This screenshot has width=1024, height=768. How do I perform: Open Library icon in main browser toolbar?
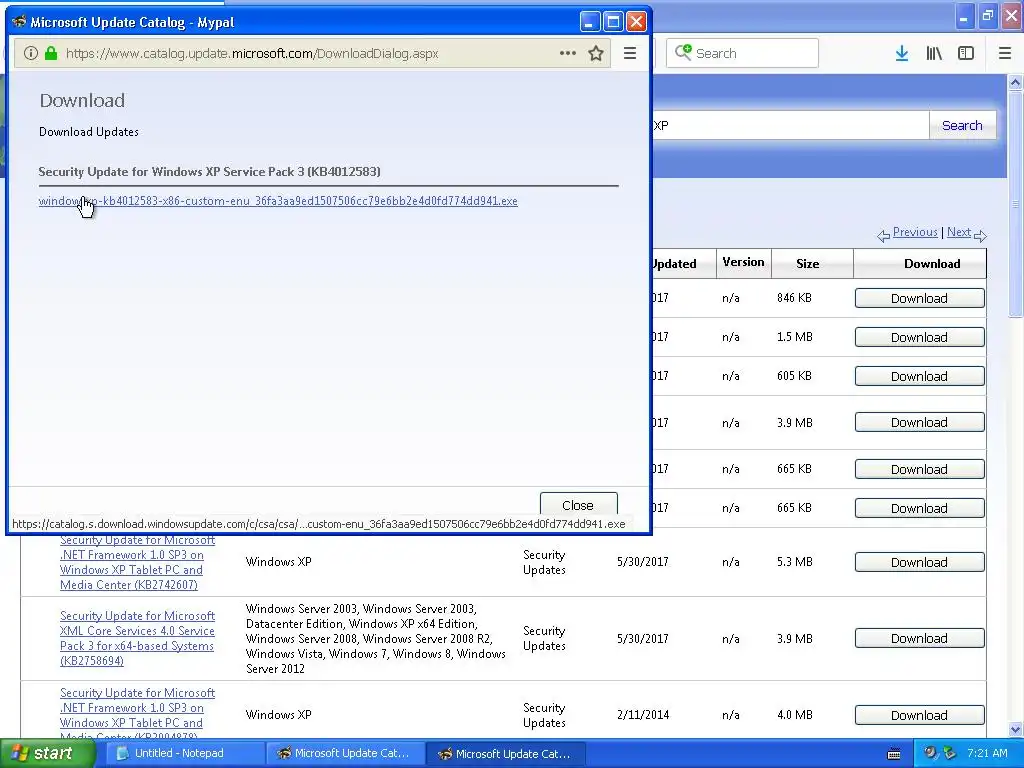pyautogui.click(x=934, y=53)
